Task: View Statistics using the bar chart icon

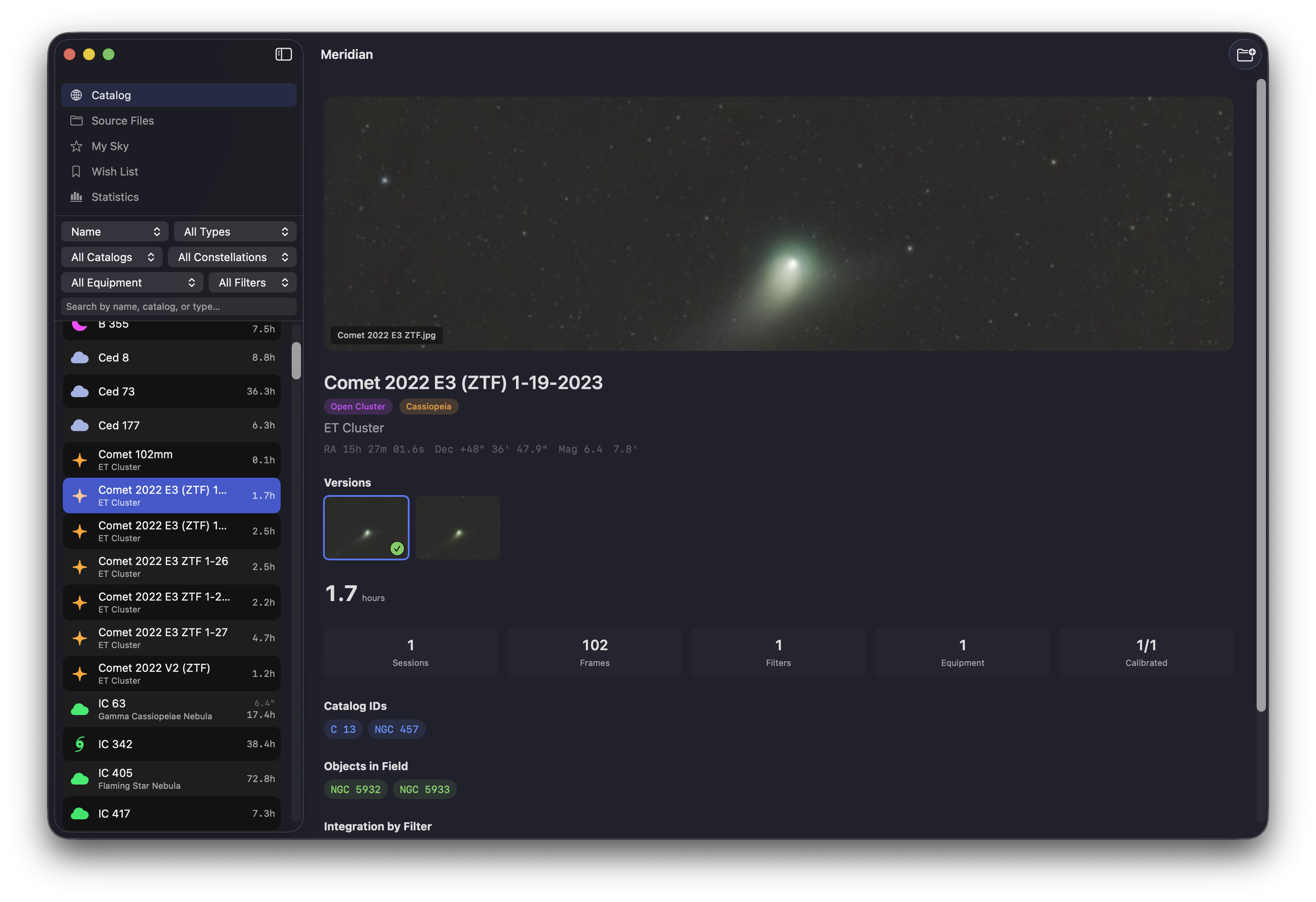Action: 77,196
